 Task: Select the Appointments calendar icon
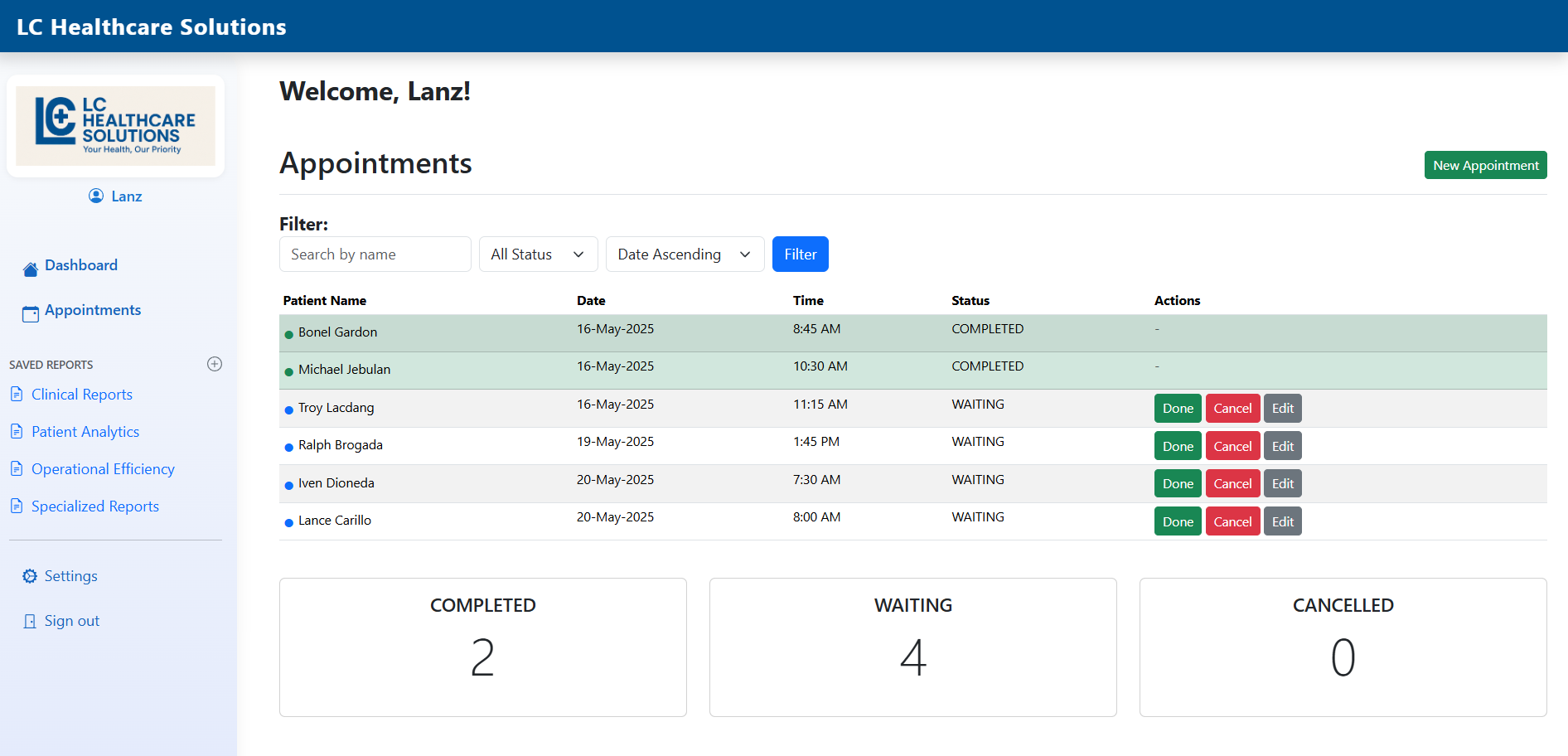tap(30, 313)
